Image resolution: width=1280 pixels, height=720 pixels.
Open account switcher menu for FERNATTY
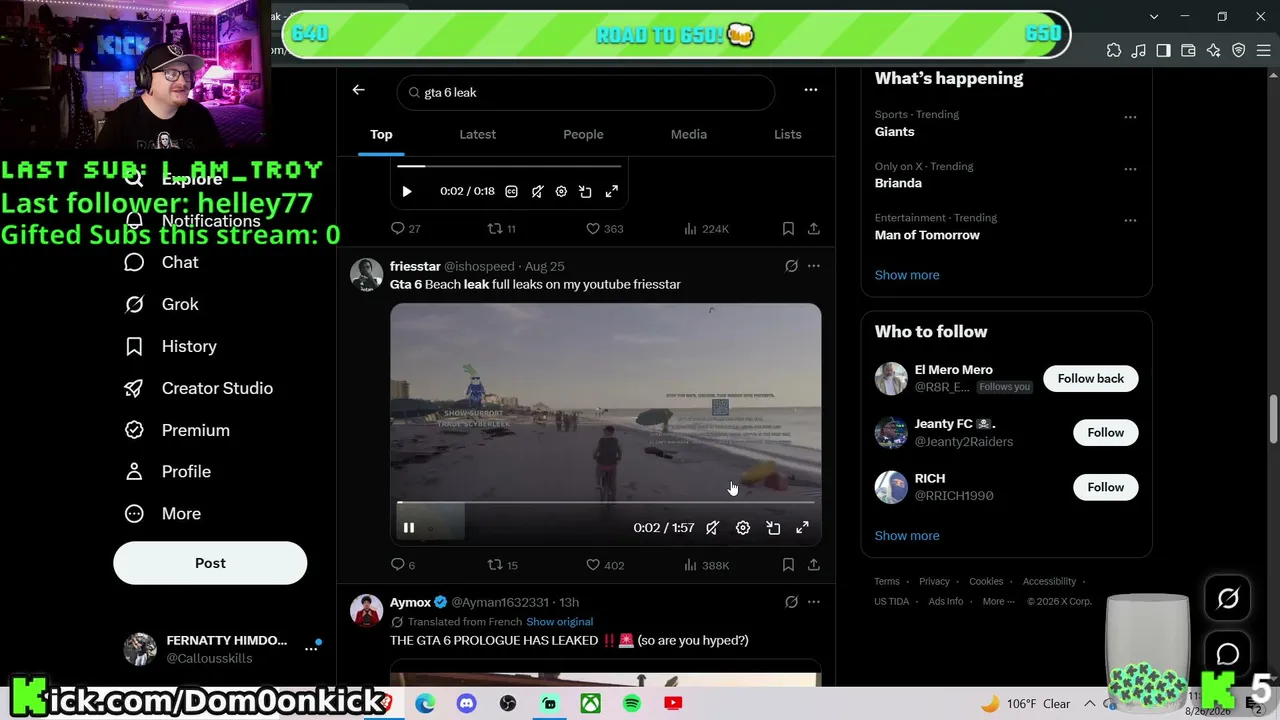(311, 649)
